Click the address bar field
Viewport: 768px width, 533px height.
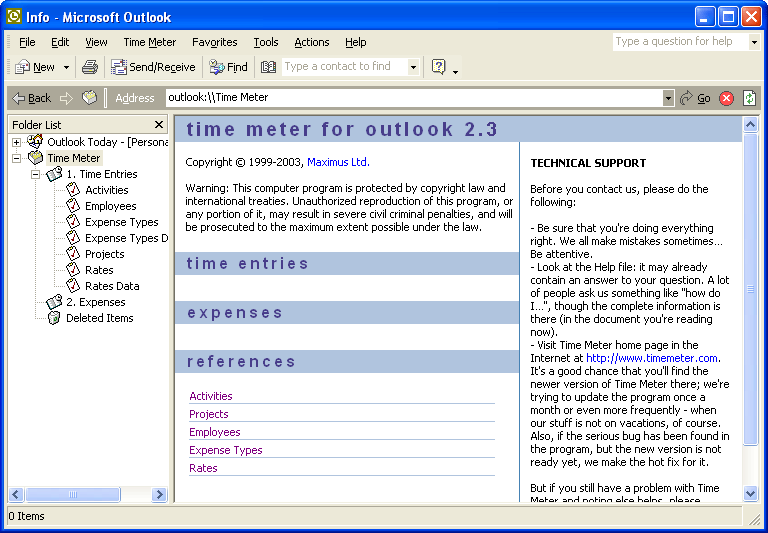414,97
